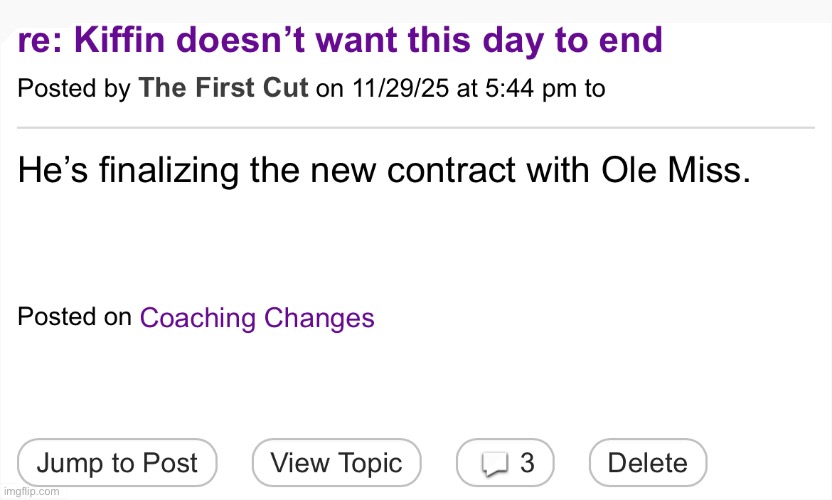Viewport: 832px width, 500px height.
Task: Click the trailing "to" after the timestamp
Action: tap(594, 88)
